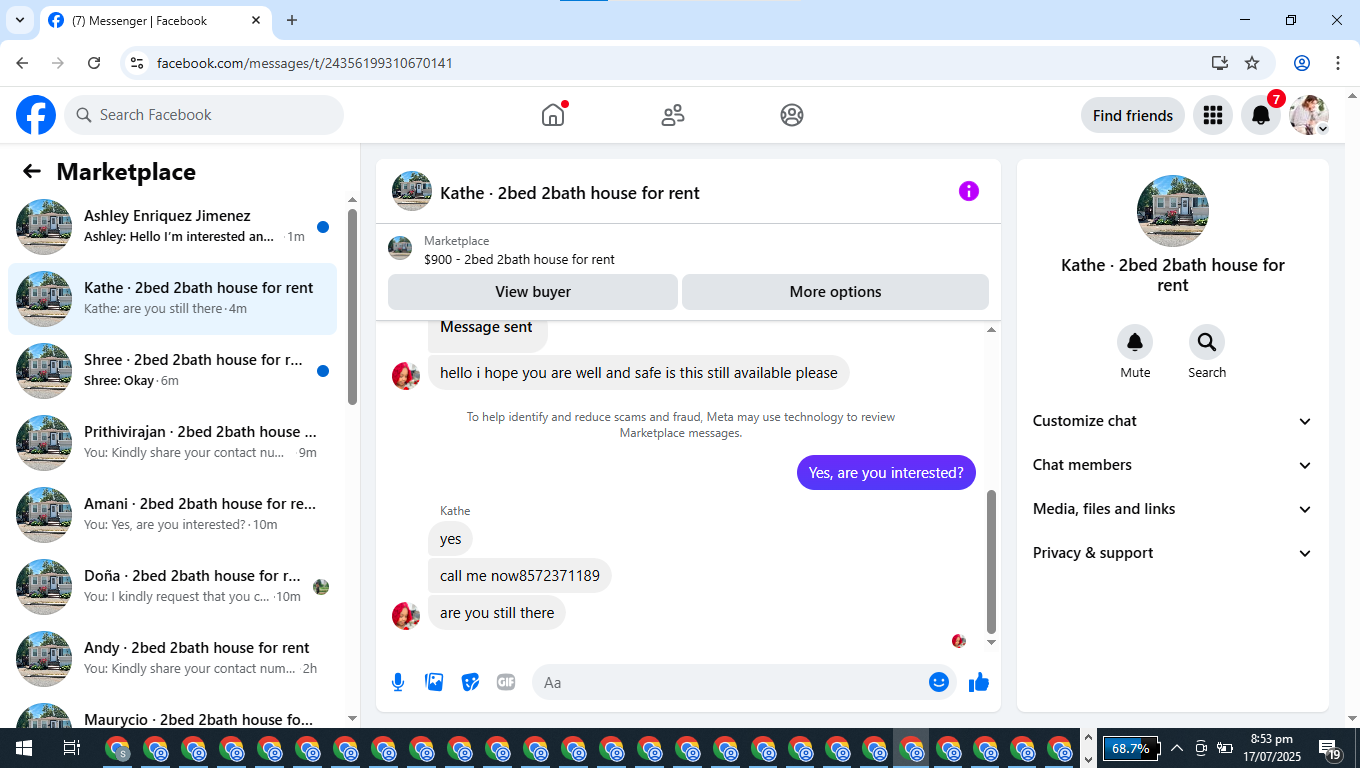
Task: Open Chrome's tab search dropdown
Action: click(x=19, y=20)
